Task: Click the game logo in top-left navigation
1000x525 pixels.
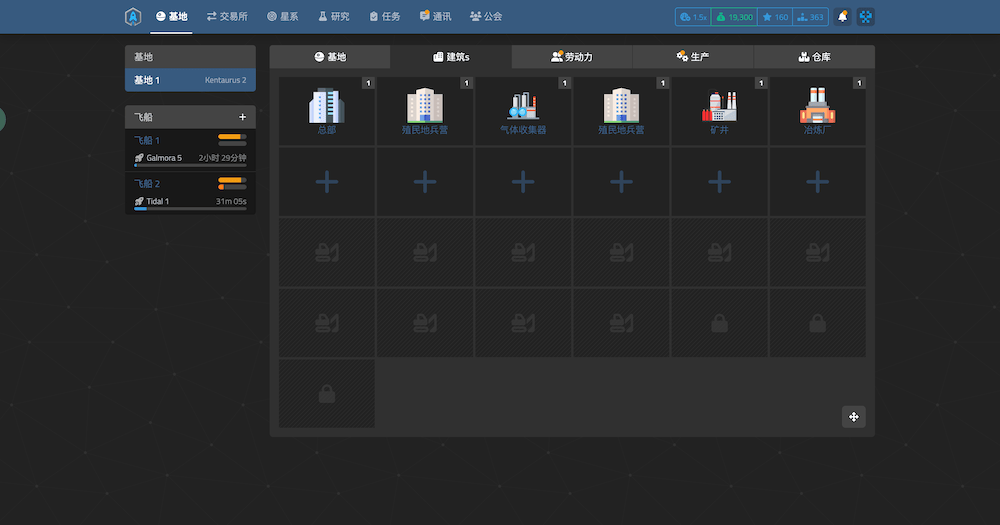Action: (133, 17)
